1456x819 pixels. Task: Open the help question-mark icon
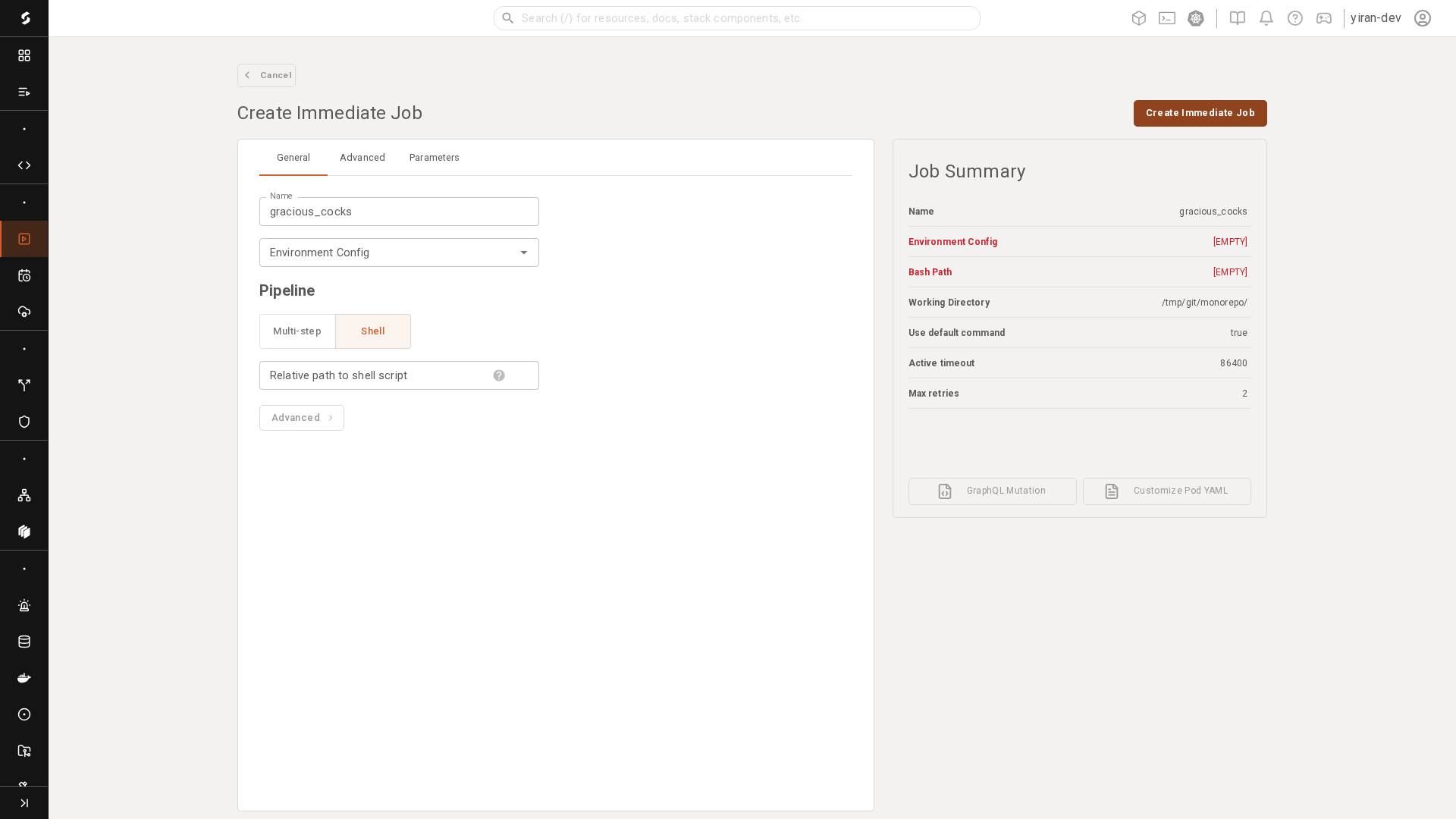point(1294,18)
